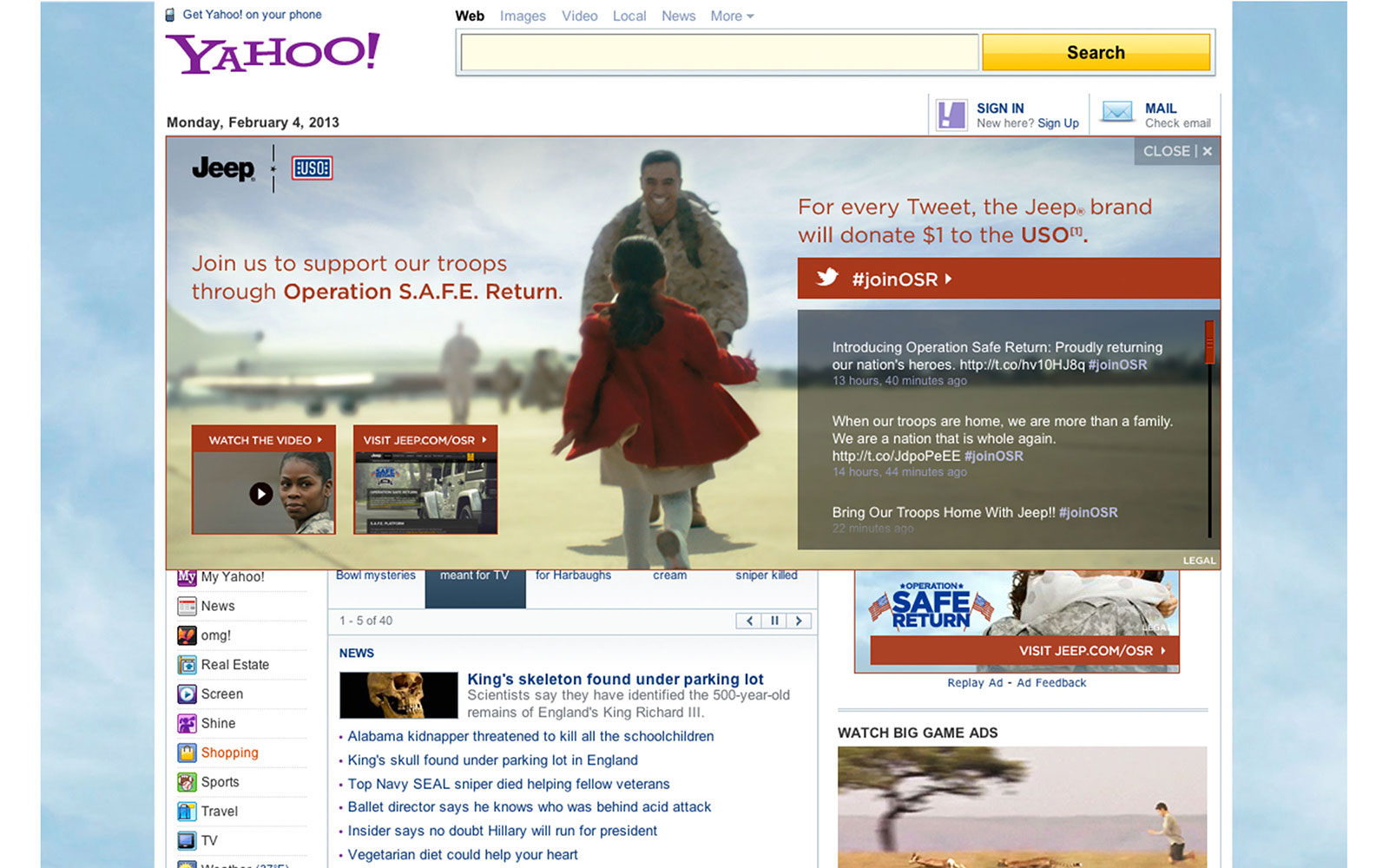Click the Twitter bird icon in ad
Viewport: 1389px width, 868px height.
(827, 278)
